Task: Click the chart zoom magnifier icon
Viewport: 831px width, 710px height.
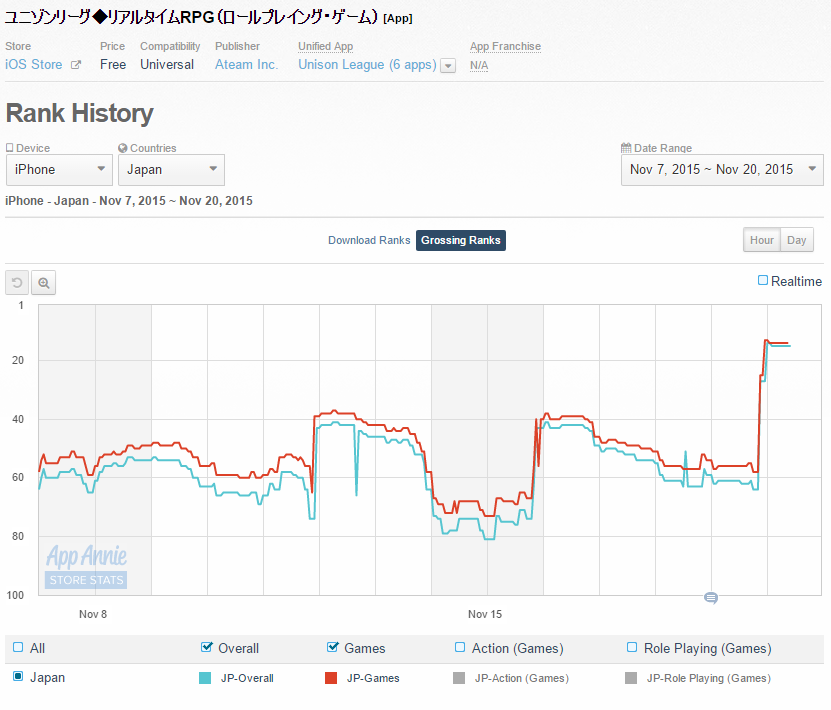Action: pos(43,282)
